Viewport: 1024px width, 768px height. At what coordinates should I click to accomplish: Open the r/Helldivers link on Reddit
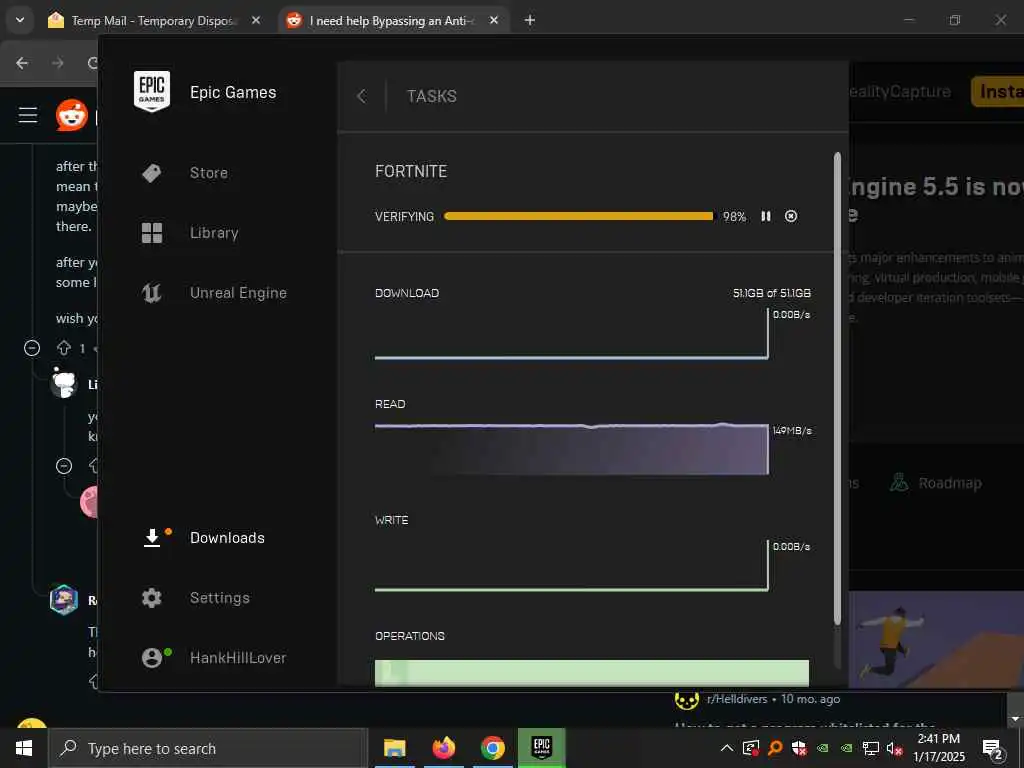pyautogui.click(x=737, y=699)
